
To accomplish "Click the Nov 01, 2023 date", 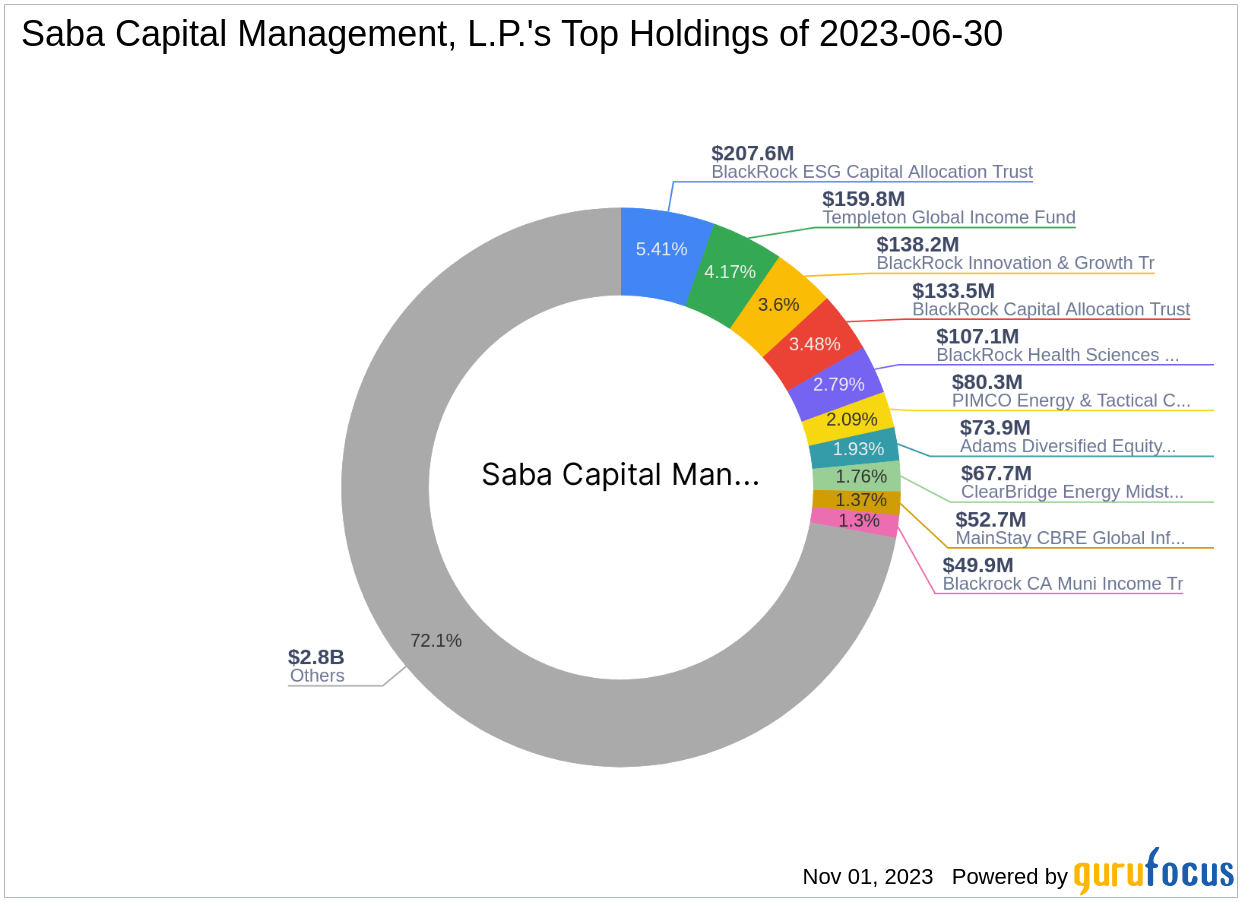I will [867, 877].
